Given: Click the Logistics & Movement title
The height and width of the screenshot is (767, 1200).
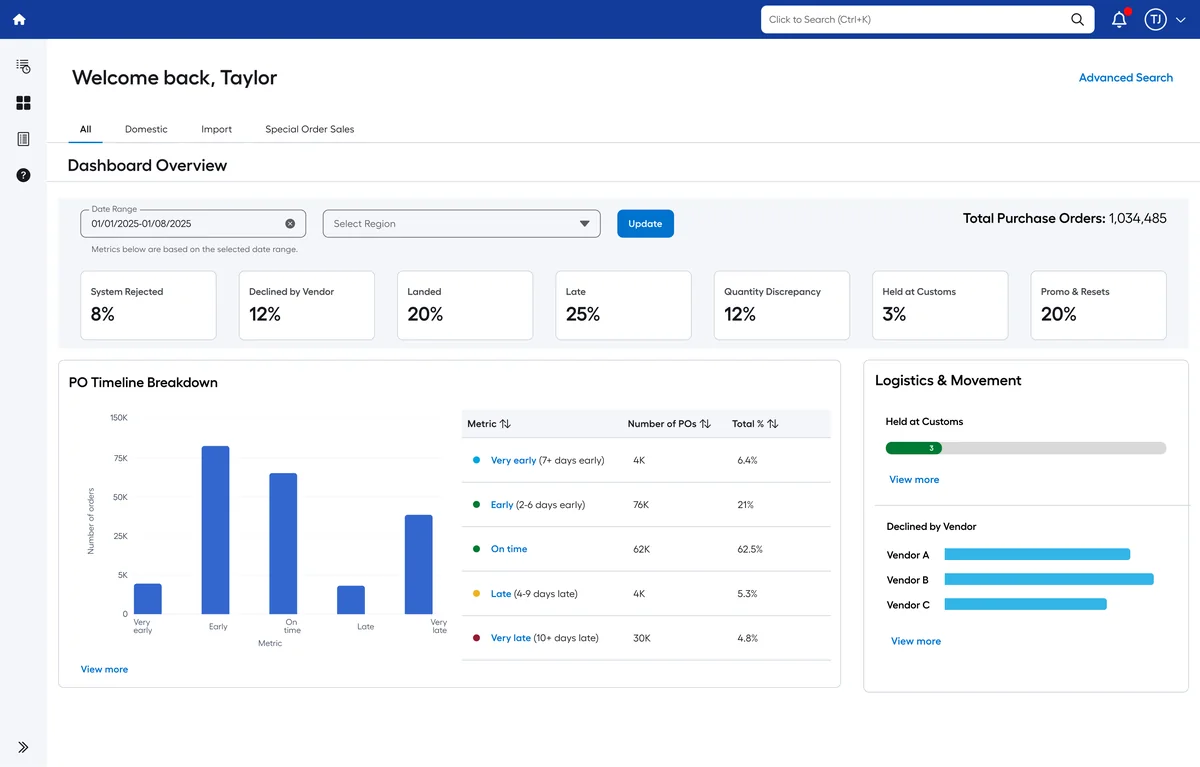Looking at the screenshot, I should tap(948, 381).
